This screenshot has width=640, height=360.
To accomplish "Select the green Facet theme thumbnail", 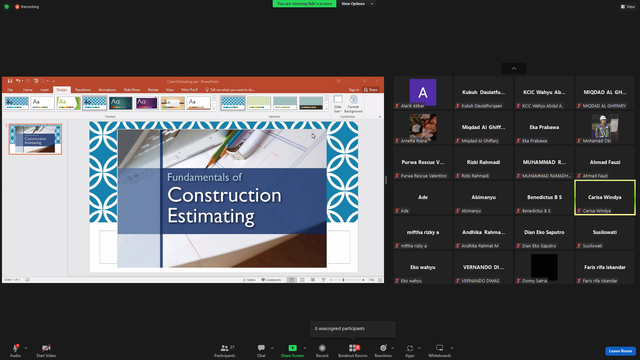I will click(x=69, y=103).
